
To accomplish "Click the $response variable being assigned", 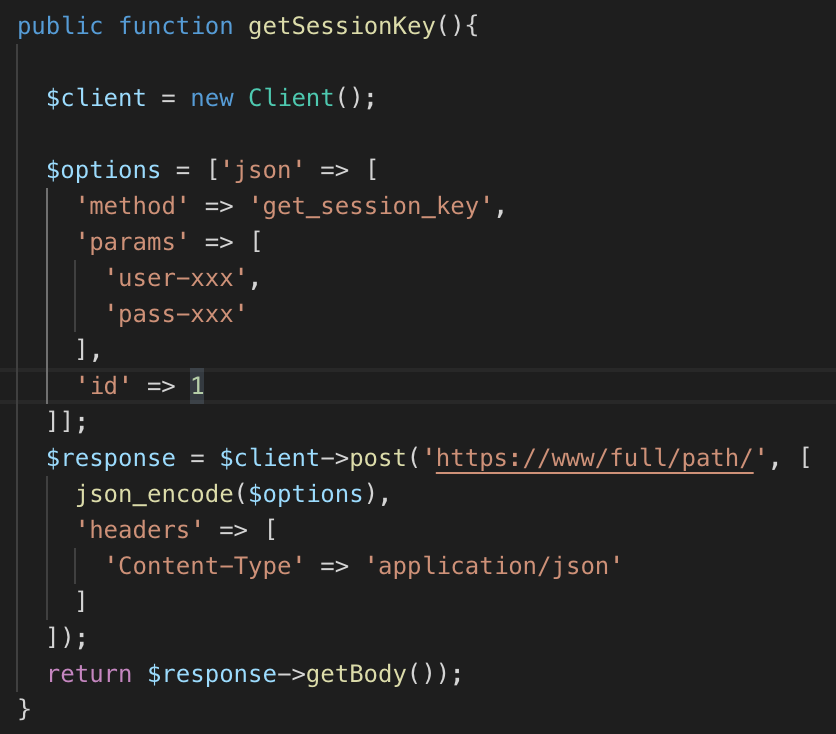I will 110,459.
